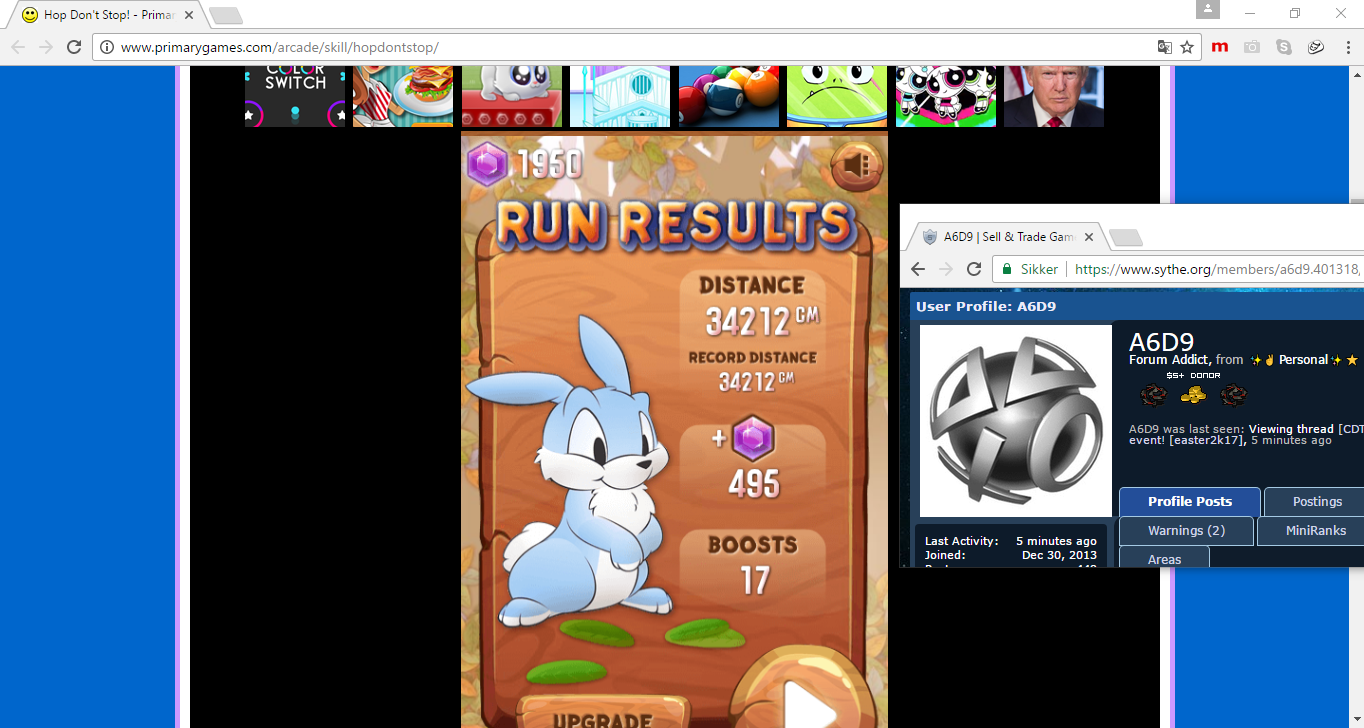Click the 'BOOSTS' count of 17

pos(754,580)
